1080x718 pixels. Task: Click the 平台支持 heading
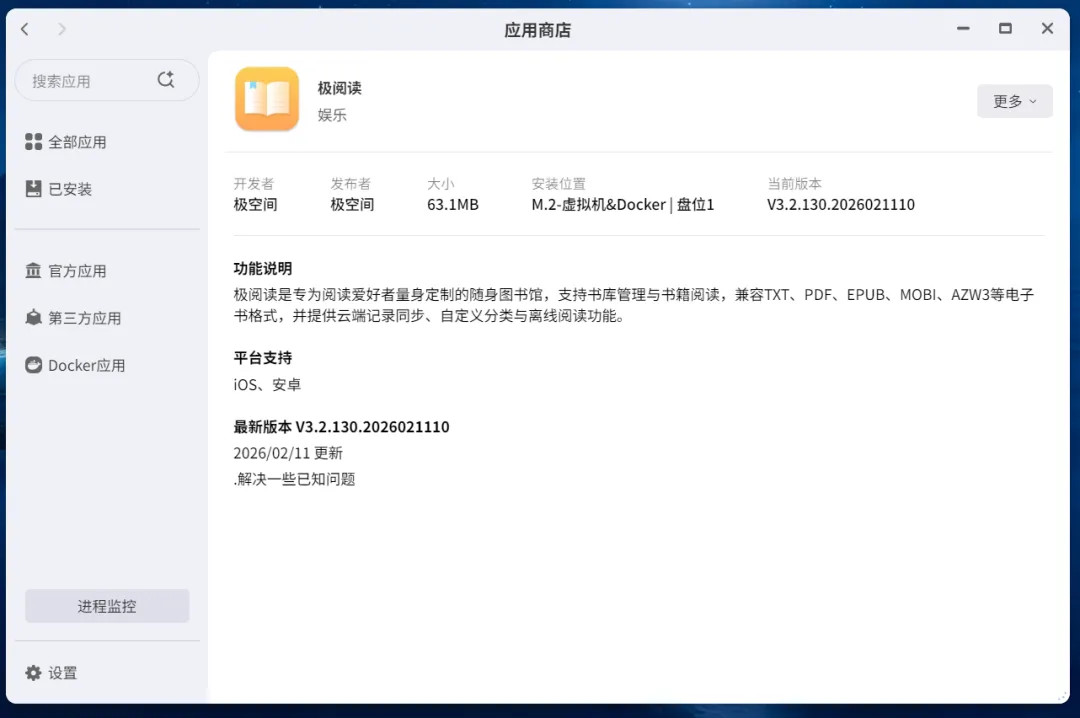(x=262, y=358)
